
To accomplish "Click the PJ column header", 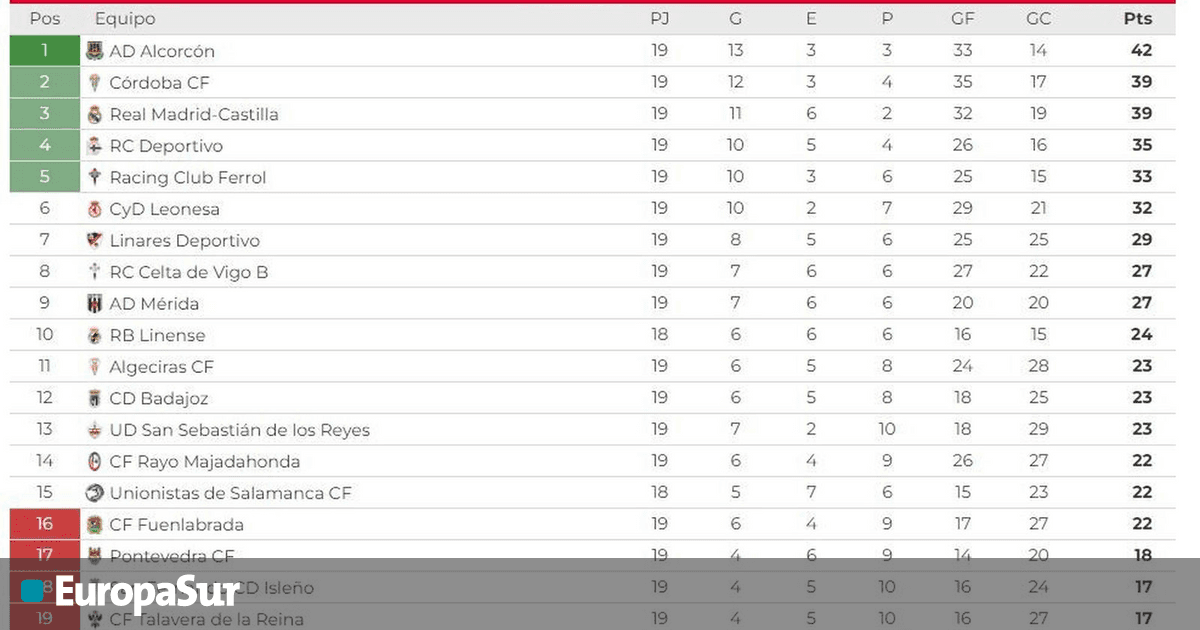I will (659, 19).
